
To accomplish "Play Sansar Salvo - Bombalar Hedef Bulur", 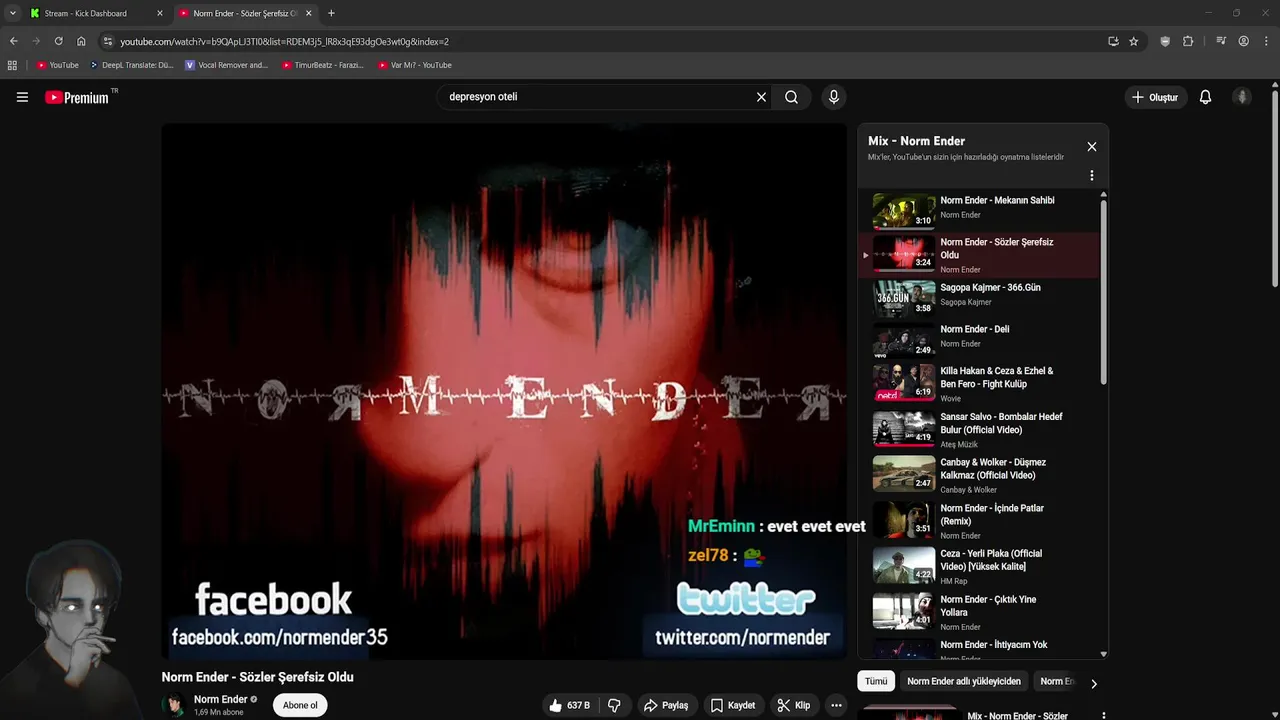I will point(980,429).
